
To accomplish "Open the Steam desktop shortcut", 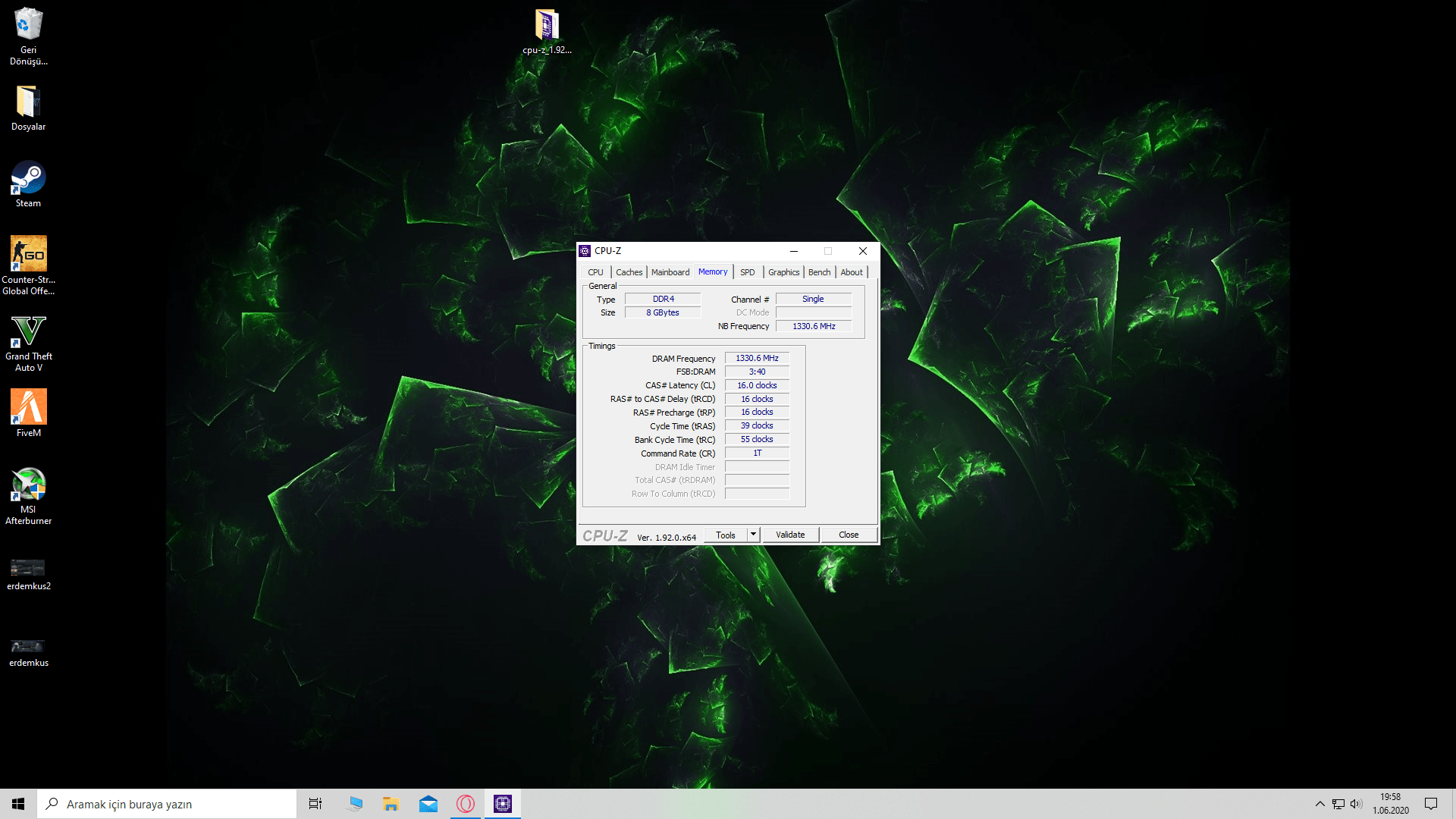I will (x=28, y=183).
